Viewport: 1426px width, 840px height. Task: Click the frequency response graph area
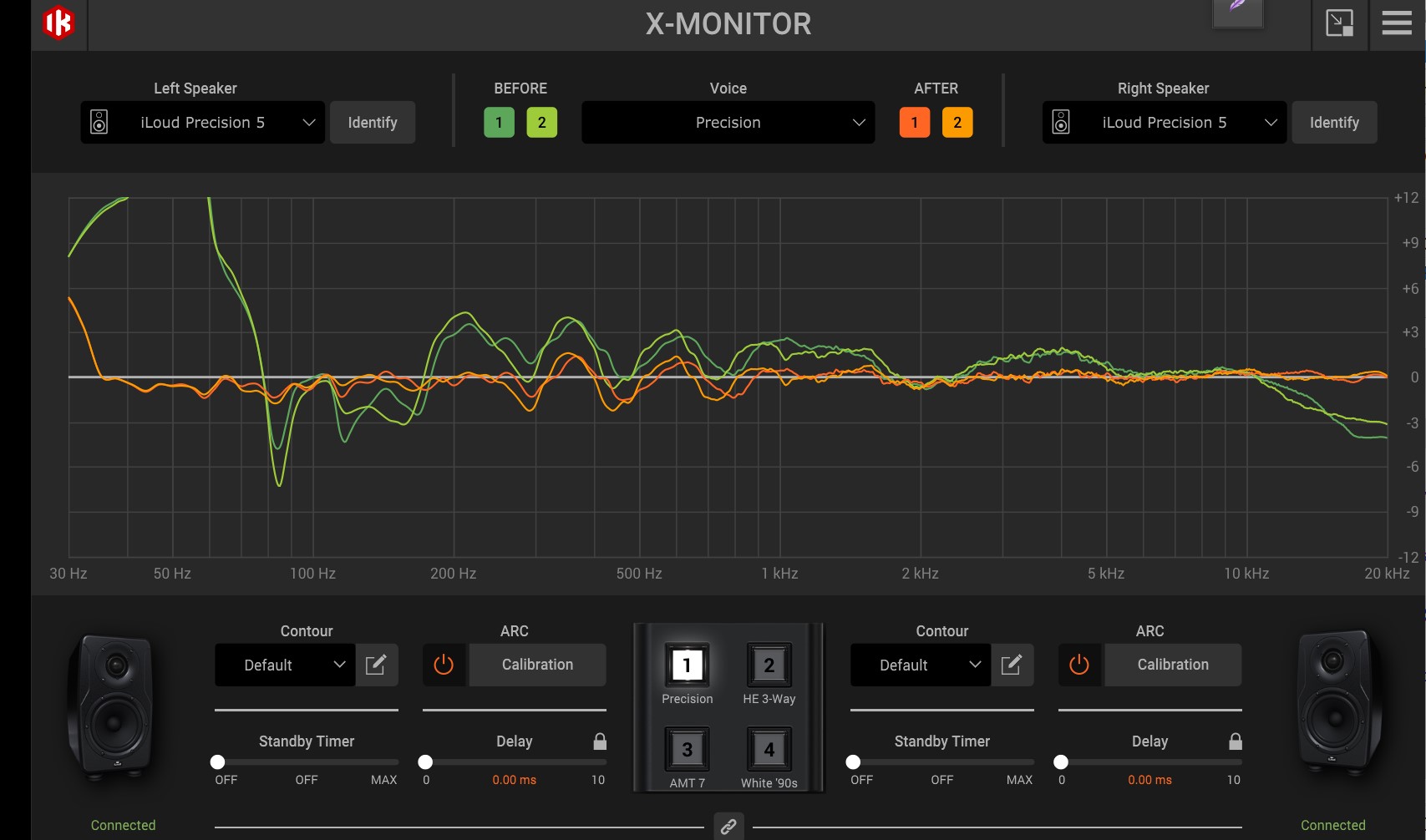coord(728,377)
